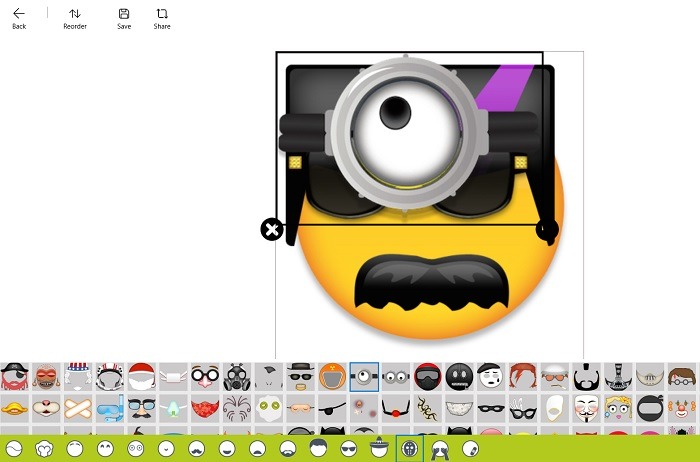Pick the single-eye minion goggle thumbnail
Viewport: 700px width, 462px height.
(x=364, y=377)
